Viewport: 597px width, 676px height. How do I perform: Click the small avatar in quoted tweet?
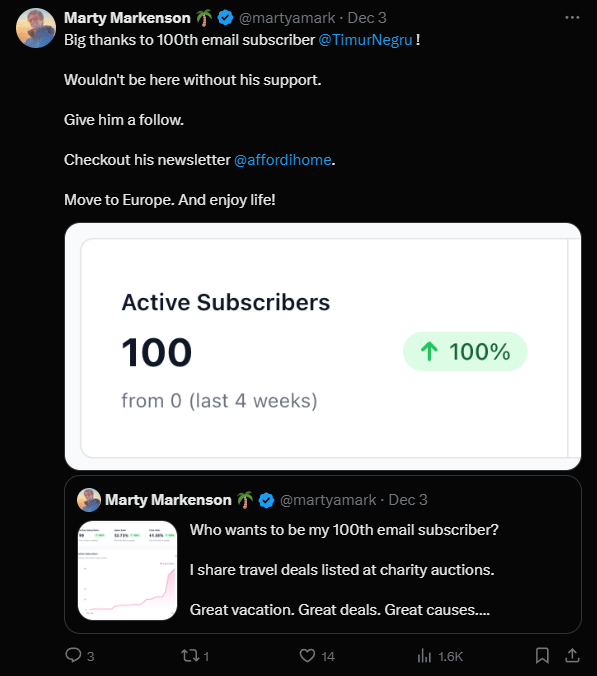pos(89,500)
